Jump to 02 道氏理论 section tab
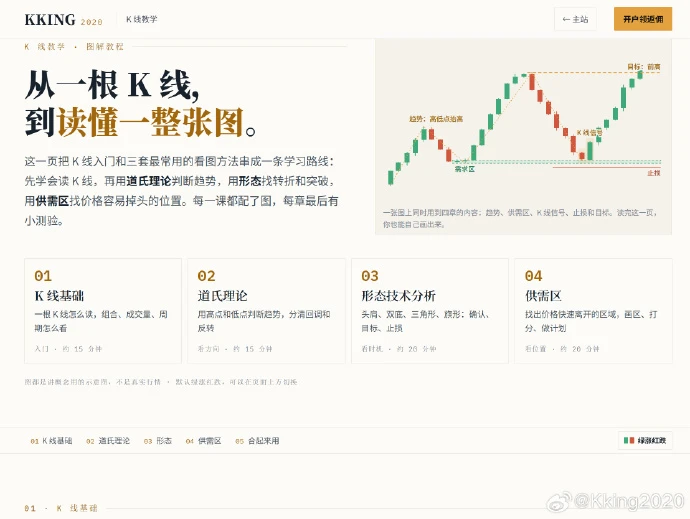The image size is (690, 519). pos(108,441)
